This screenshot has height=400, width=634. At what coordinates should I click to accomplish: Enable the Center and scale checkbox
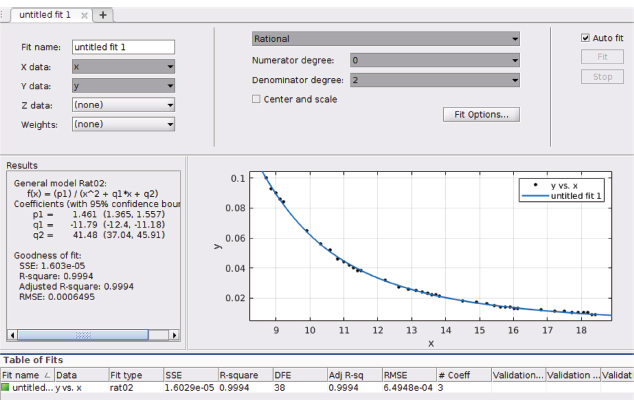click(x=256, y=99)
